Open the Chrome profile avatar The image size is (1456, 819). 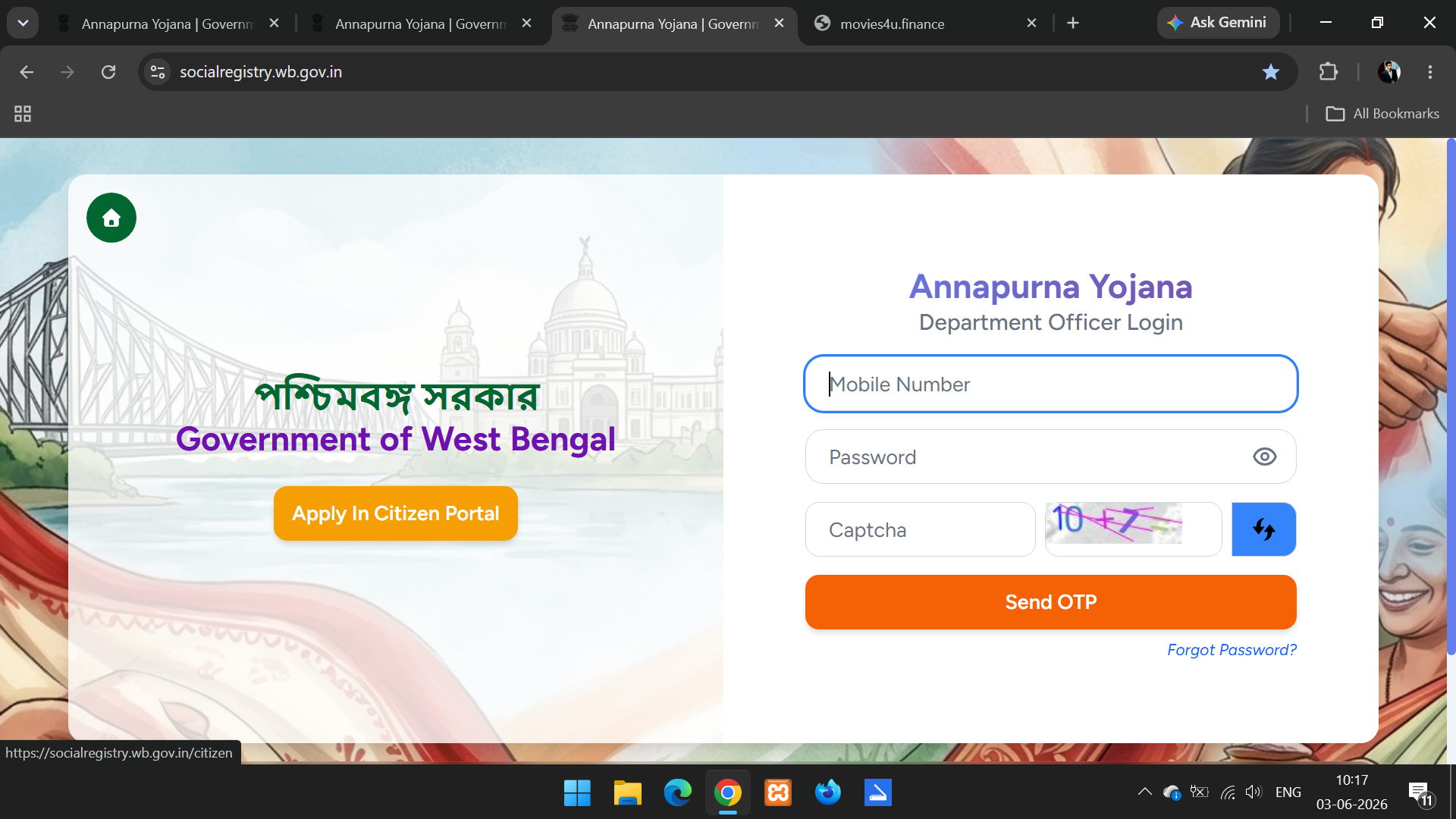click(1389, 72)
